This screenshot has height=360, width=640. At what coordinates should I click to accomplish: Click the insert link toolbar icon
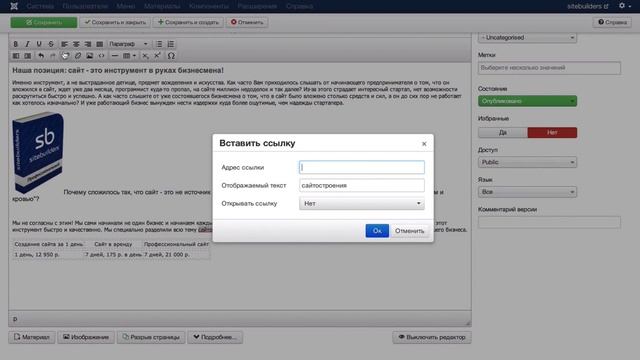65,56
